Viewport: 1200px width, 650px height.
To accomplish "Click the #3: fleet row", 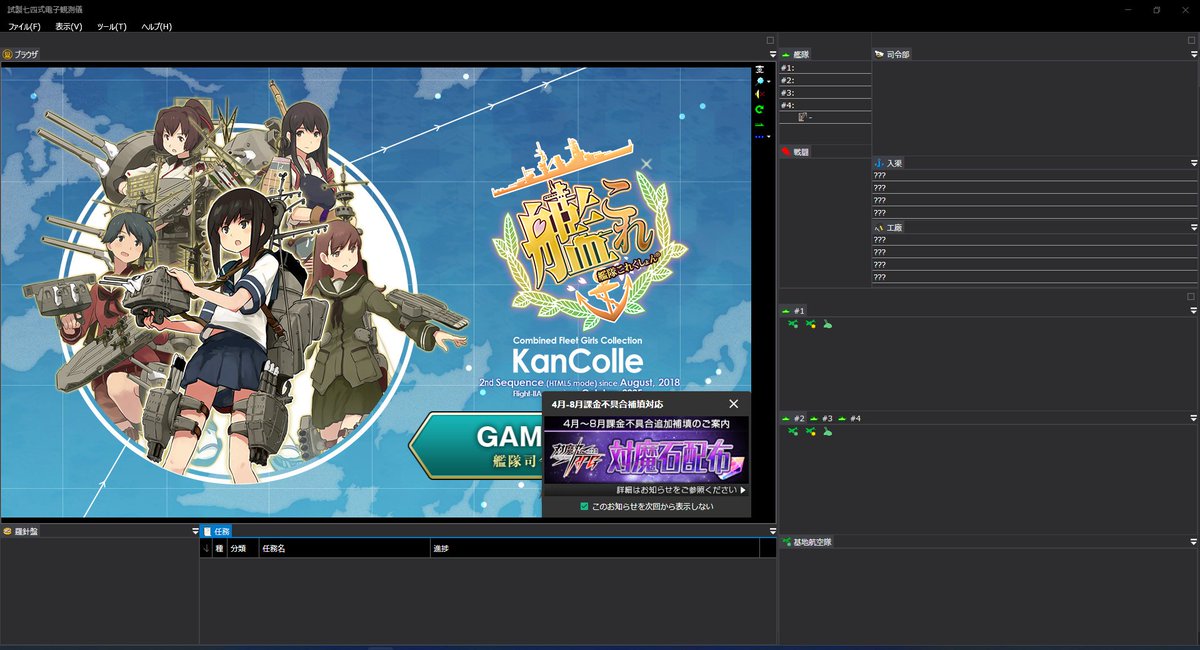I will click(x=825, y=93).
